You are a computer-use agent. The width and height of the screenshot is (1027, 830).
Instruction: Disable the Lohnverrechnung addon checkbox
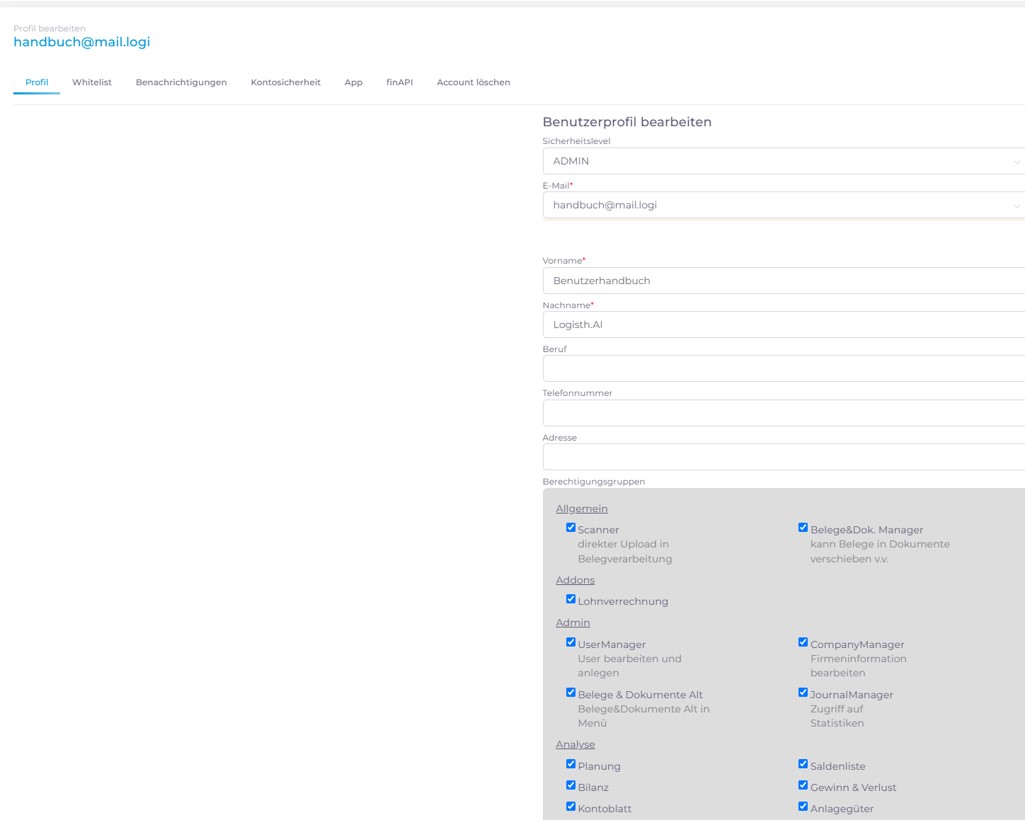pyautogui.click(x=570, y=599)
